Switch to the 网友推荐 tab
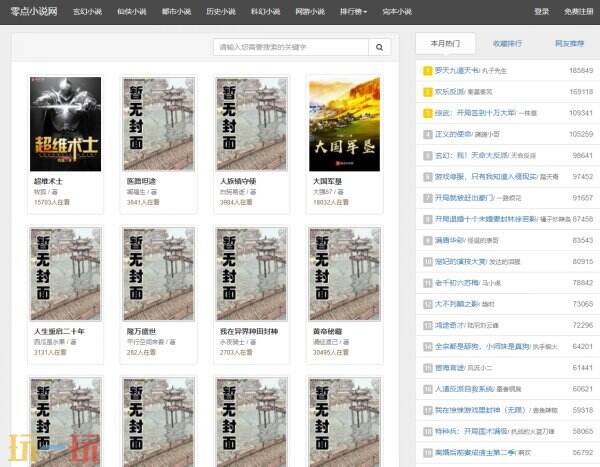Screen dimensions: 600x467 pos(569,44)
